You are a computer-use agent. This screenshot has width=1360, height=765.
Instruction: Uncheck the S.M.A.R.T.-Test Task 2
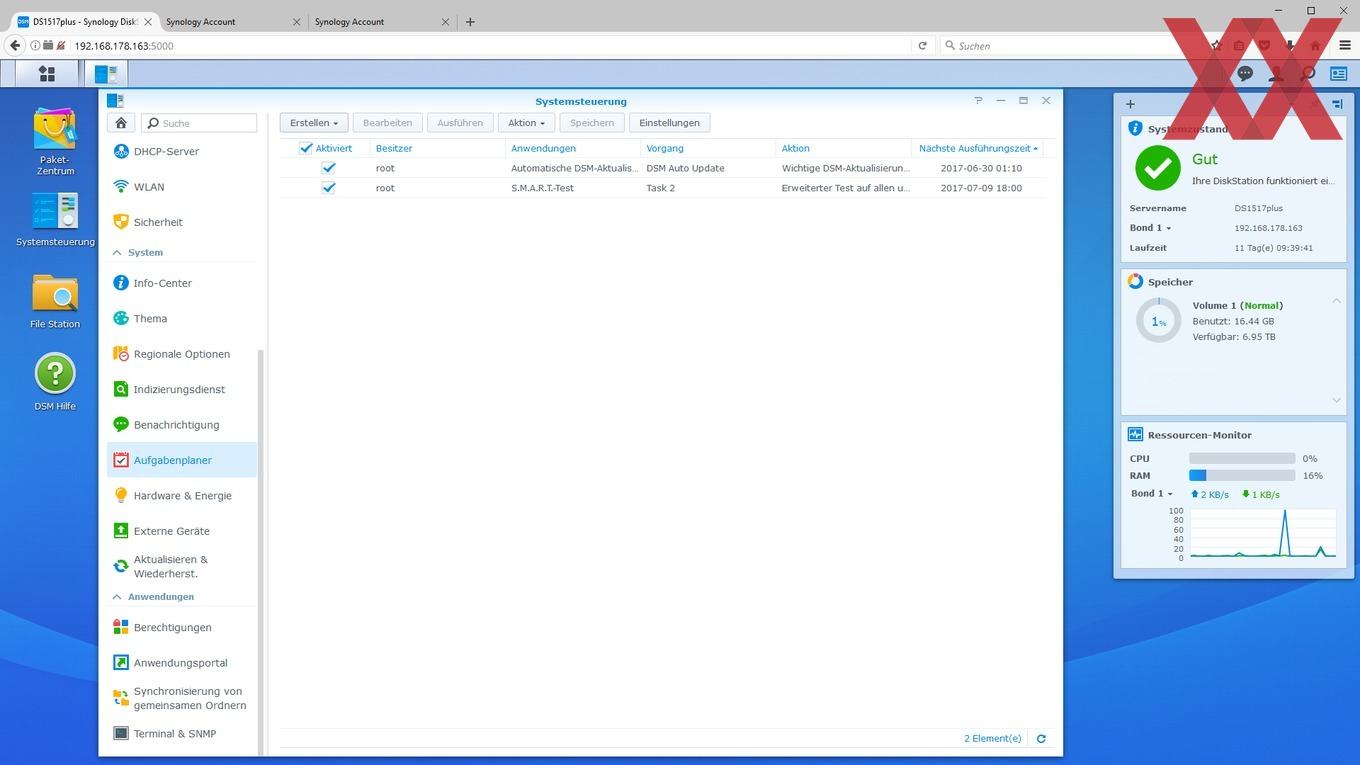click(328, 188)
